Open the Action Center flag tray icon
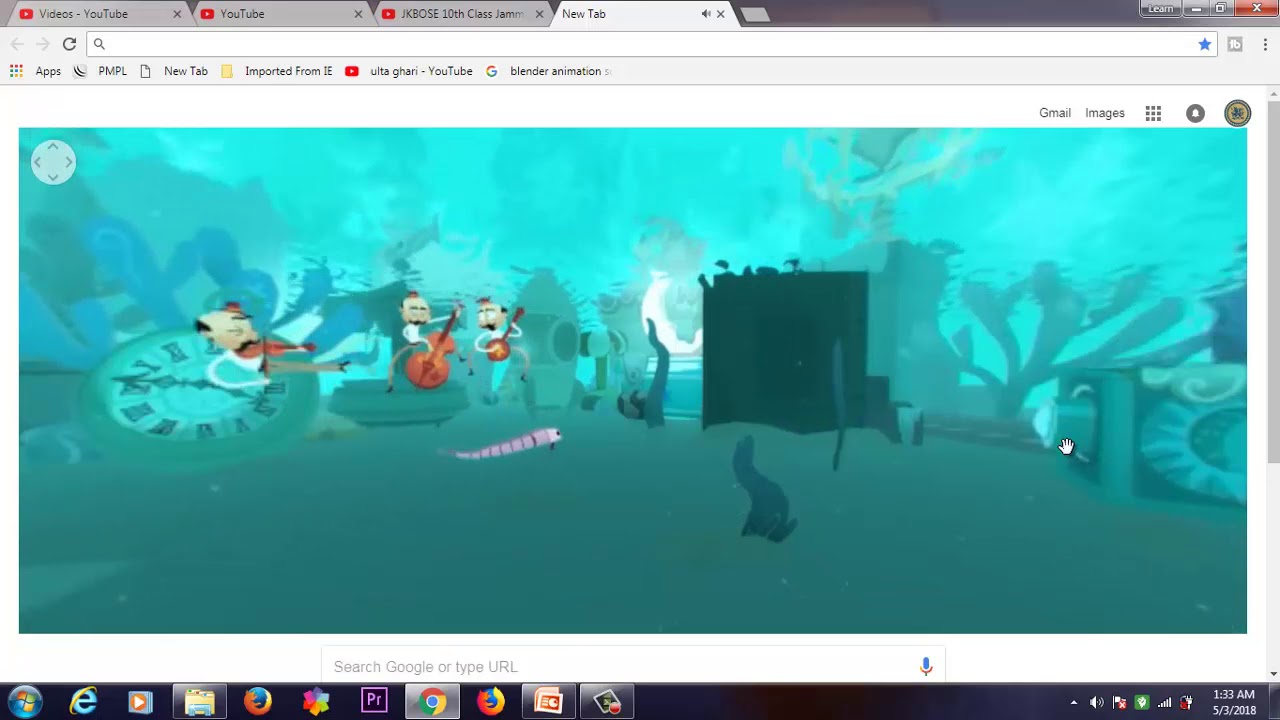1280x720 pixels. point(1120,702)
